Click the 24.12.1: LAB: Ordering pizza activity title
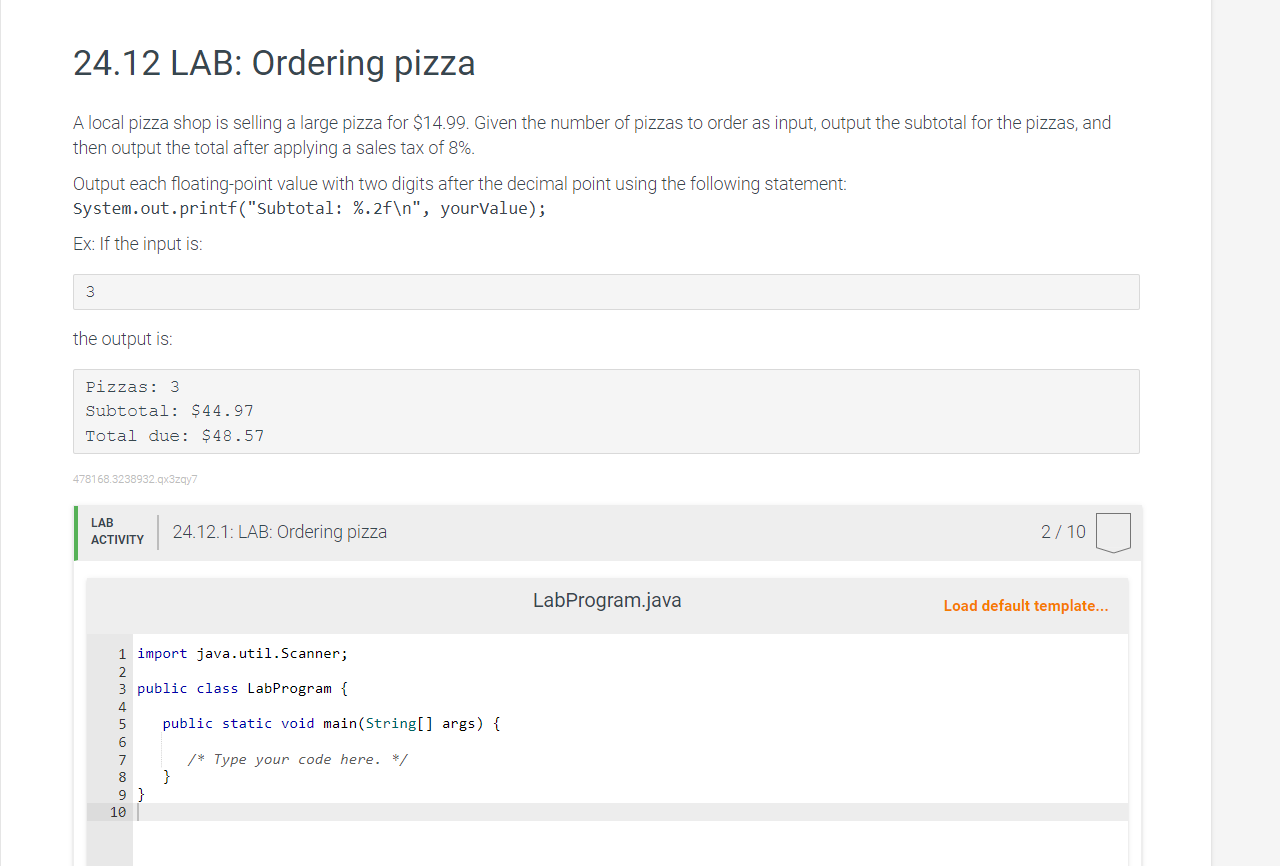Image resolution: width=1280 pixels, height=866 pixels. point(280,532)
